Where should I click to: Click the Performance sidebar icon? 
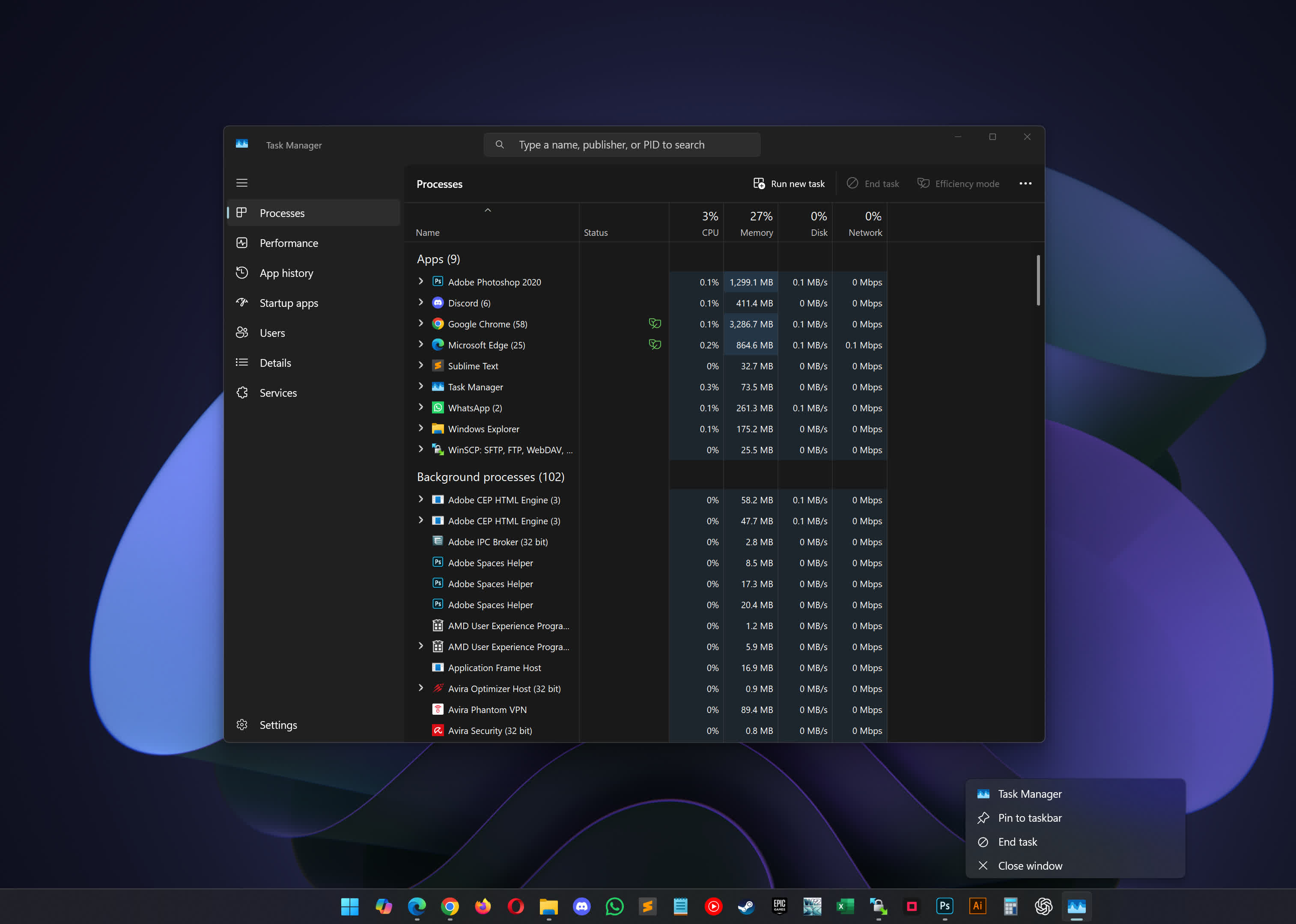(x=242, y=243)
